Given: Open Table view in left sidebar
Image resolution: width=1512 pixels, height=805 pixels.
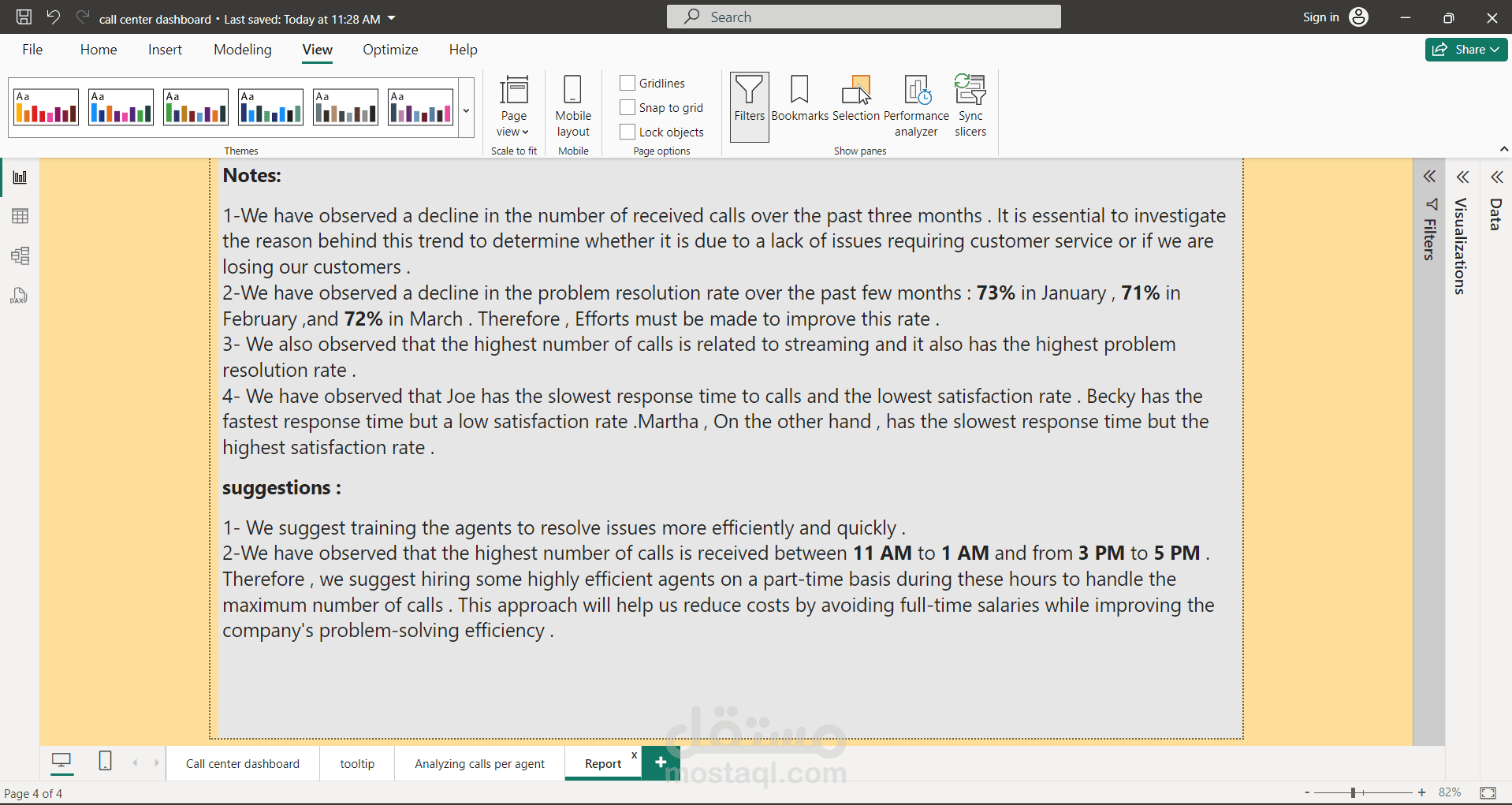Looking at the screenshot, I should tap(20, 216).
